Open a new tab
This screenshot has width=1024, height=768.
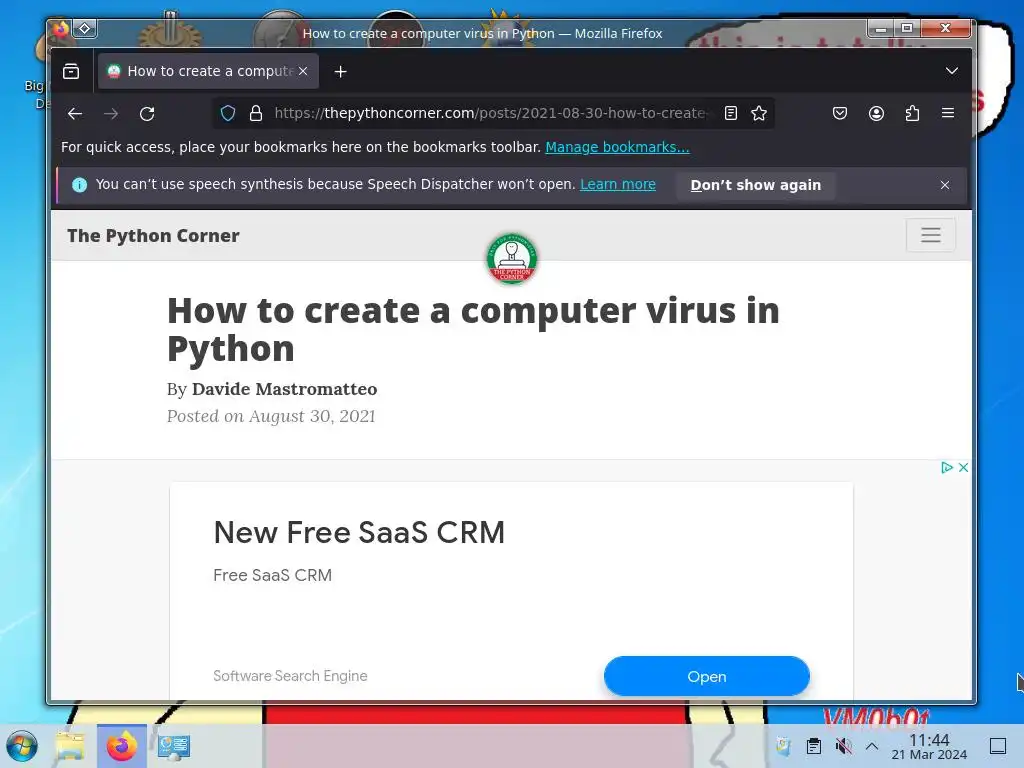coord(340,71)
